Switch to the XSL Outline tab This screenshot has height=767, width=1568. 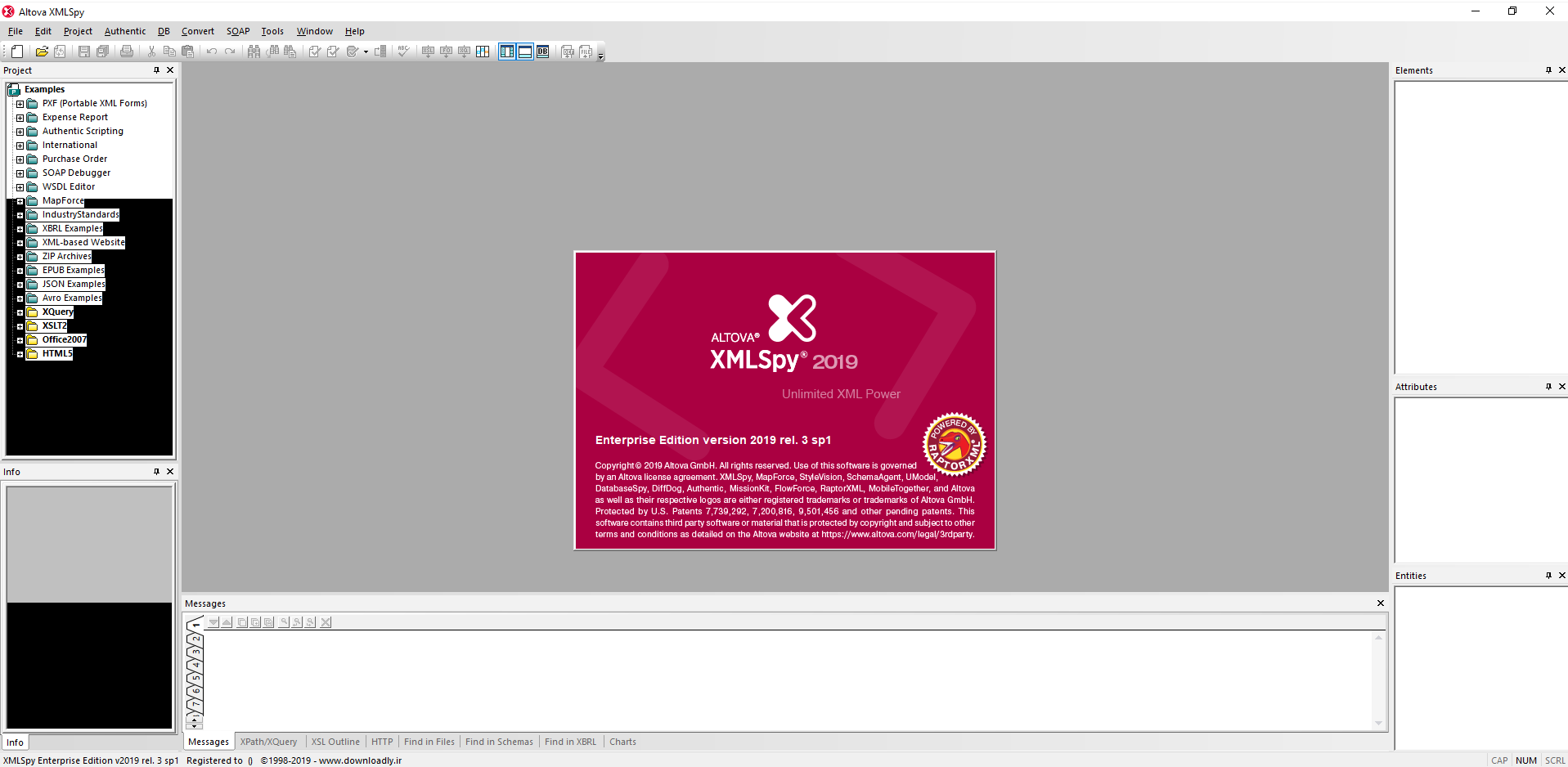[335, 742]
